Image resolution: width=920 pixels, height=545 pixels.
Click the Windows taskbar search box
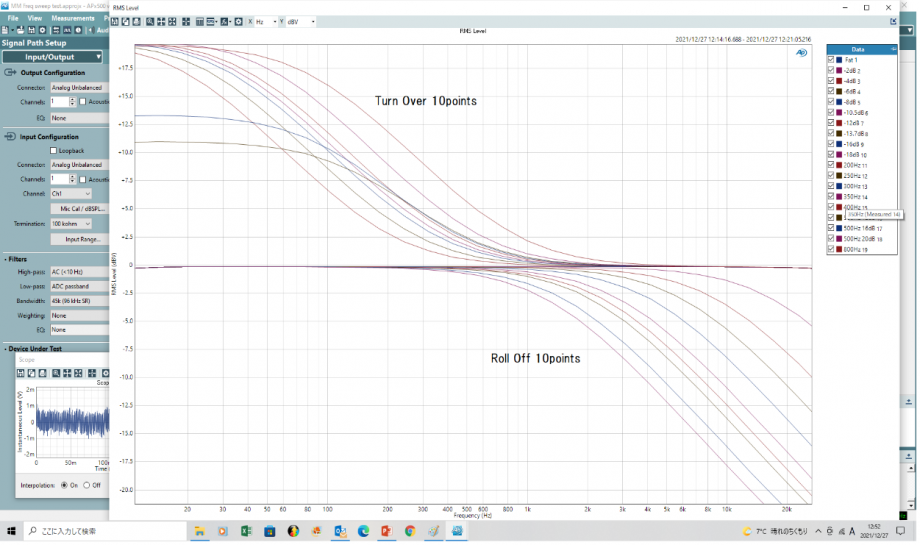tap(104, 532)
